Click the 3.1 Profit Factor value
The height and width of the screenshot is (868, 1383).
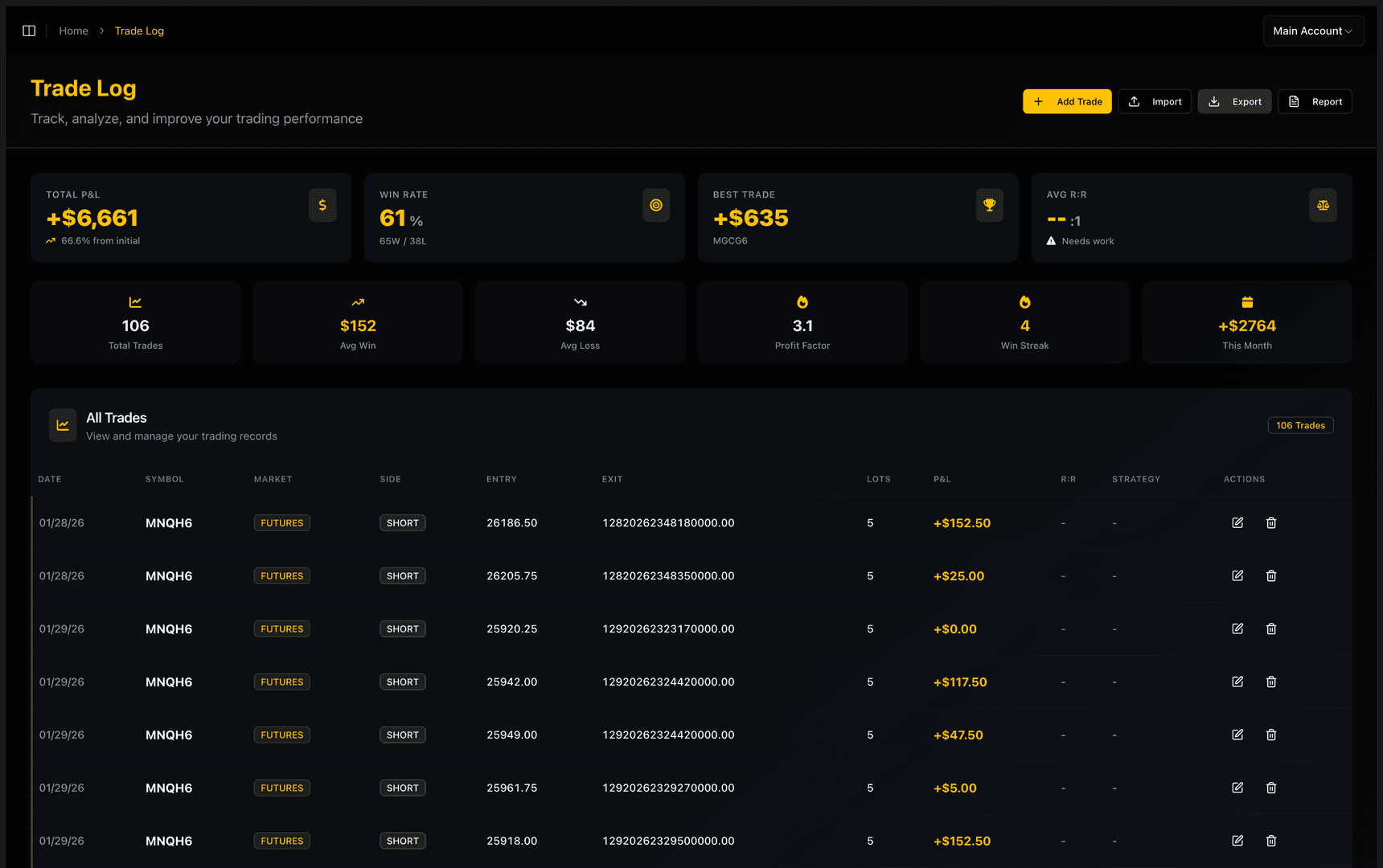pyautogui.click(x=802, y=325)
